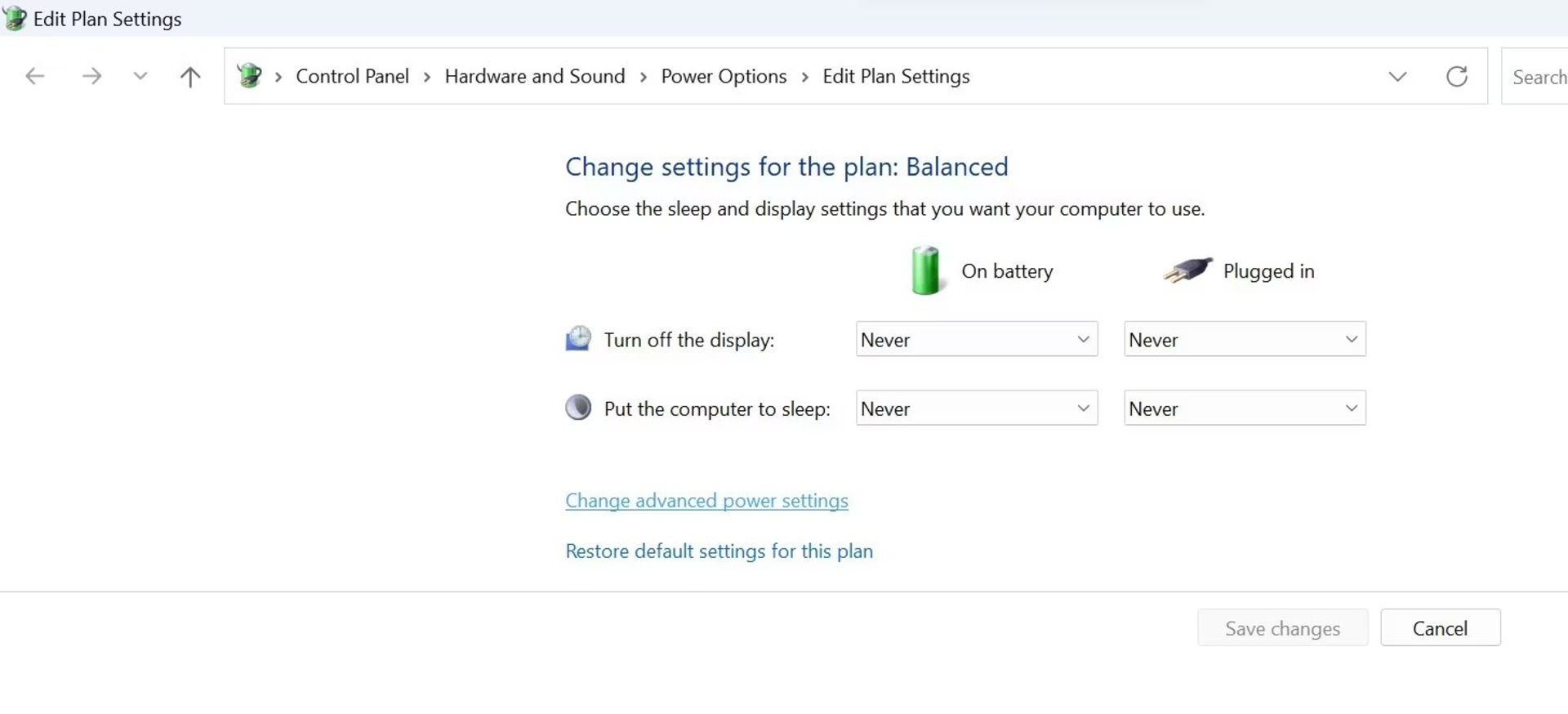1568x714 pixels.
Task: Click the display clock icon
Action: (578, 339)
